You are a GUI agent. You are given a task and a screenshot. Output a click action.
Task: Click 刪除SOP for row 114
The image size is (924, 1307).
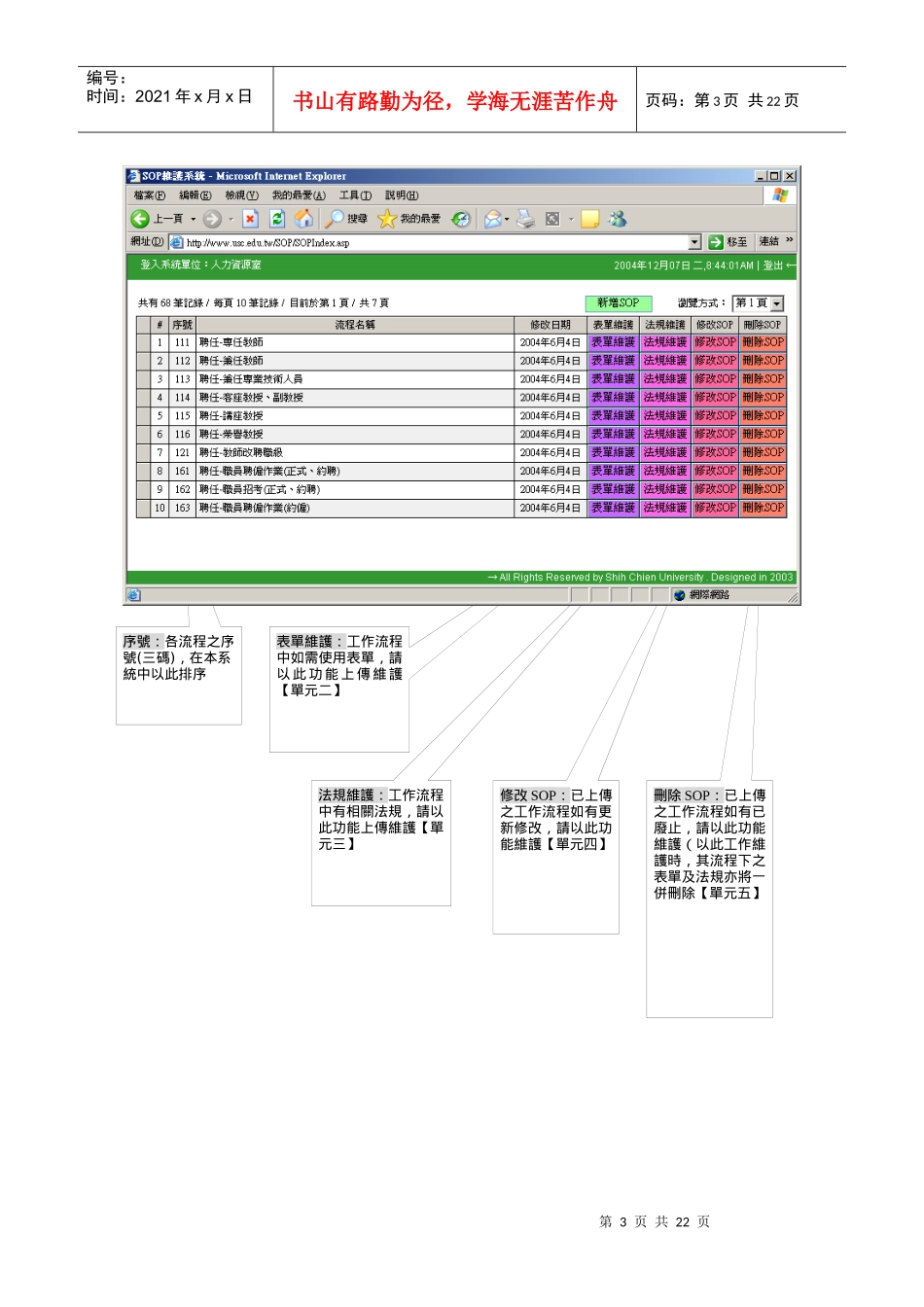[x=763, y=398]
